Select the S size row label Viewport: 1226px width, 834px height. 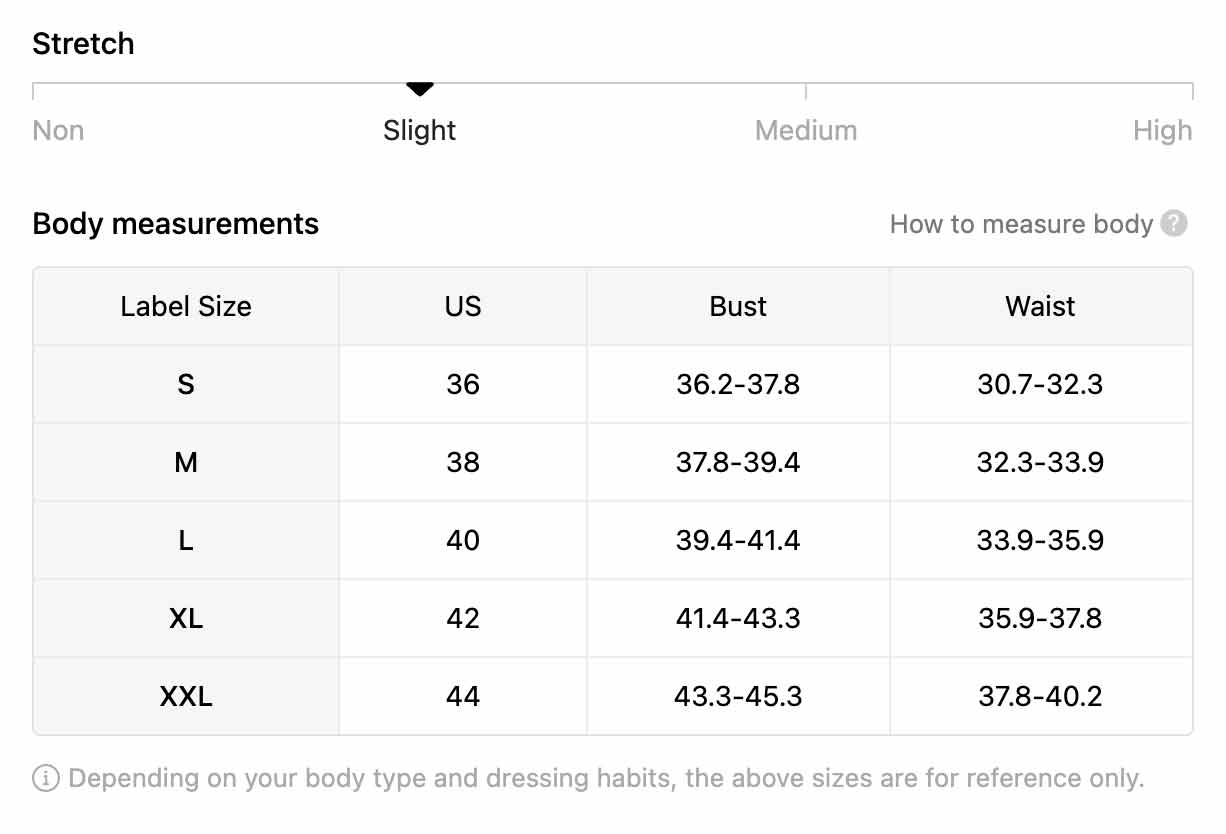(186, 384)
